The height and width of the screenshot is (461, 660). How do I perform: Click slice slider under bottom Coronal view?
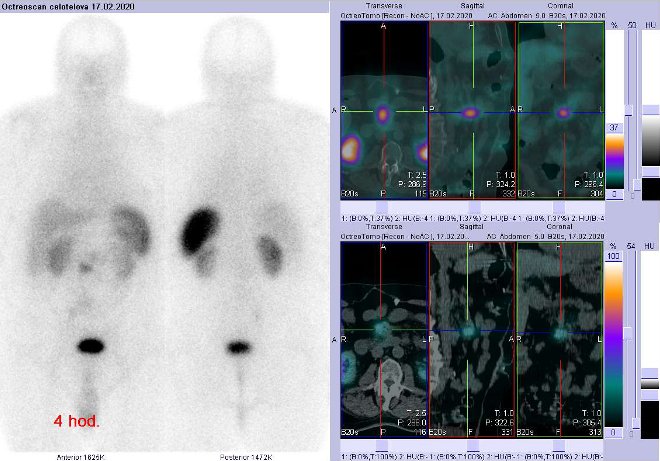pyautogui.click(x=559, y=443)
